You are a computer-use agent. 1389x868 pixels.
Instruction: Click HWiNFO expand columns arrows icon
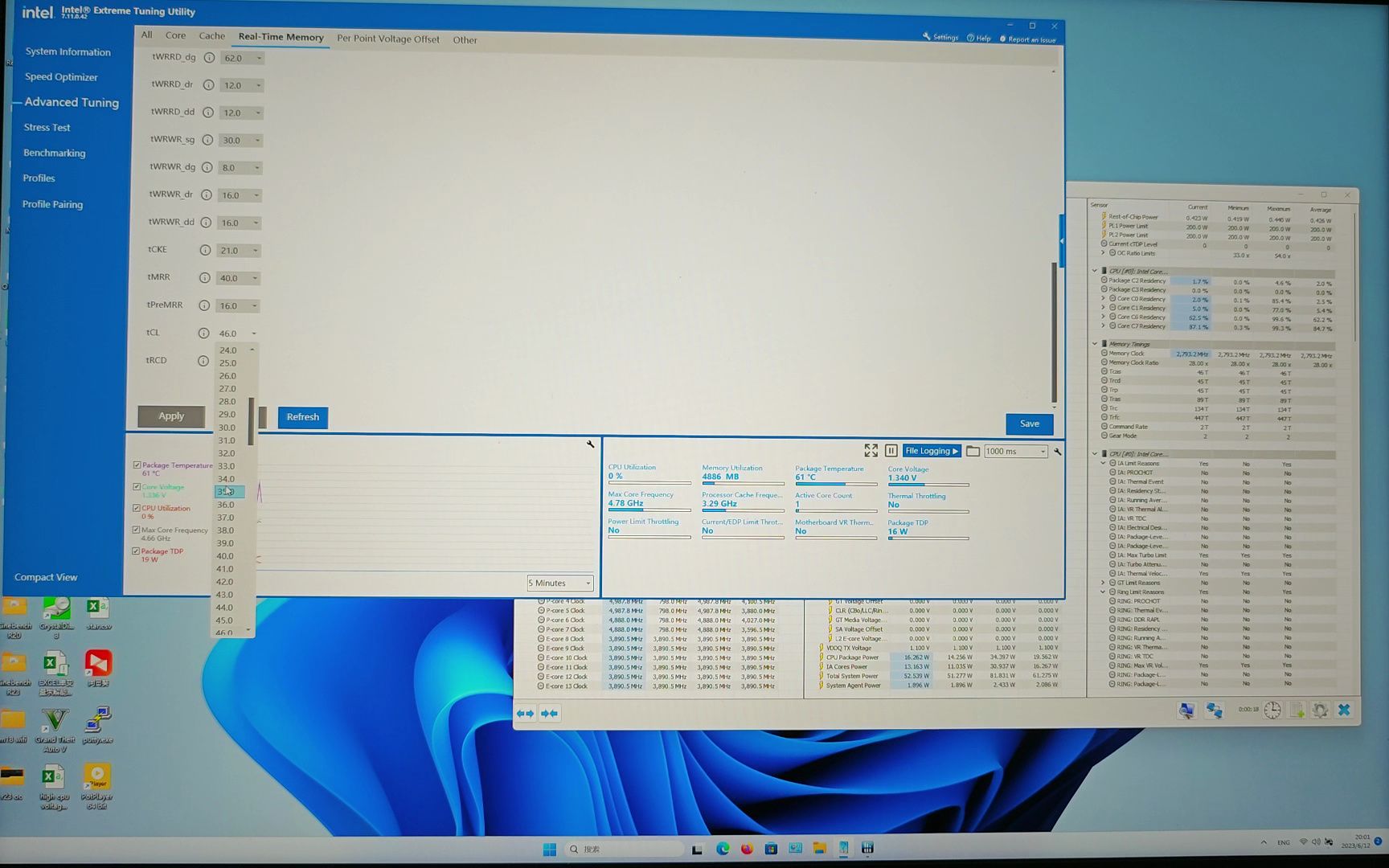525,713
